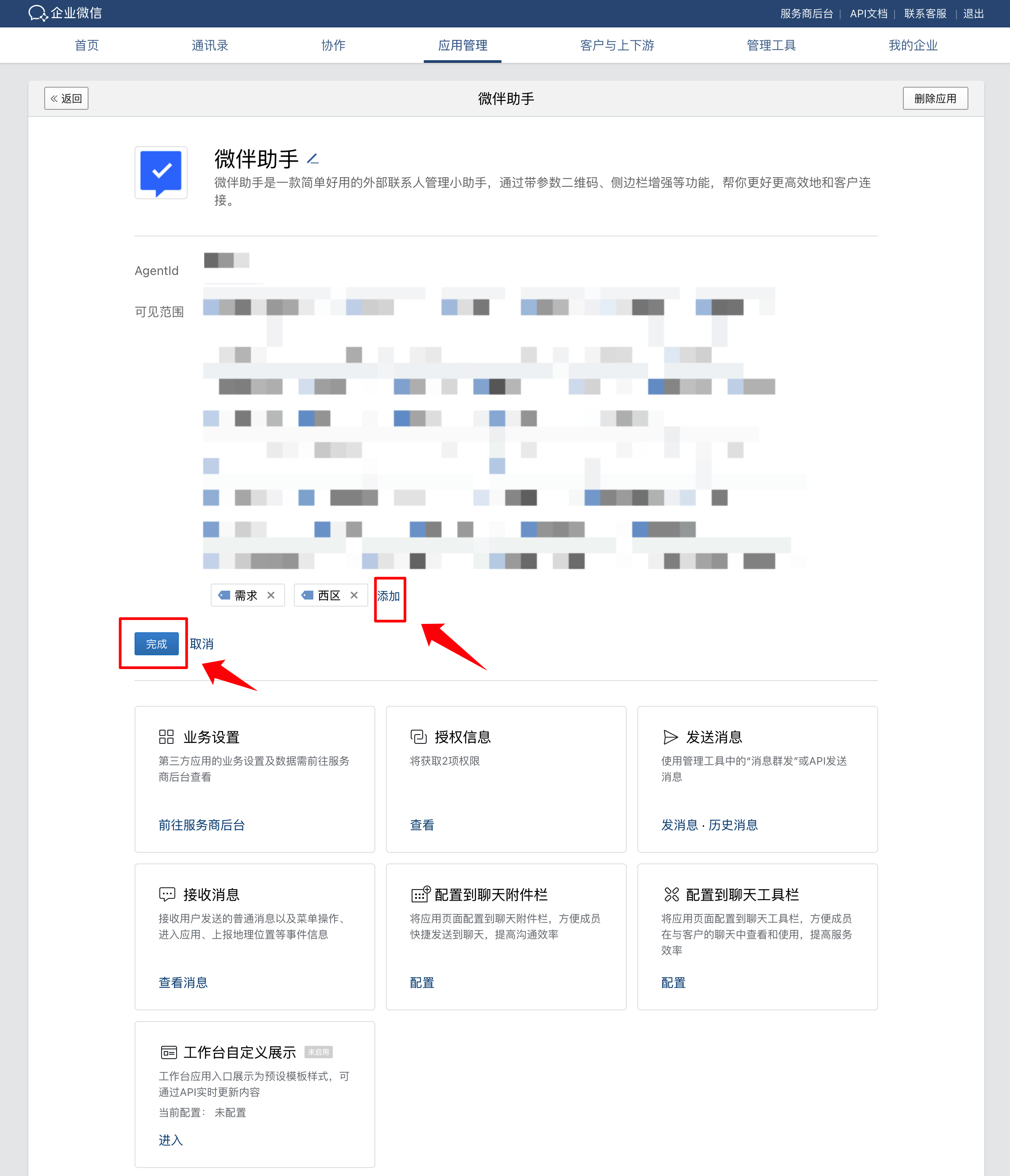The height and width of the screenshot is (1176, 1010).
Task: Click the 未启用 status badge
Action: coord(318,1052)
